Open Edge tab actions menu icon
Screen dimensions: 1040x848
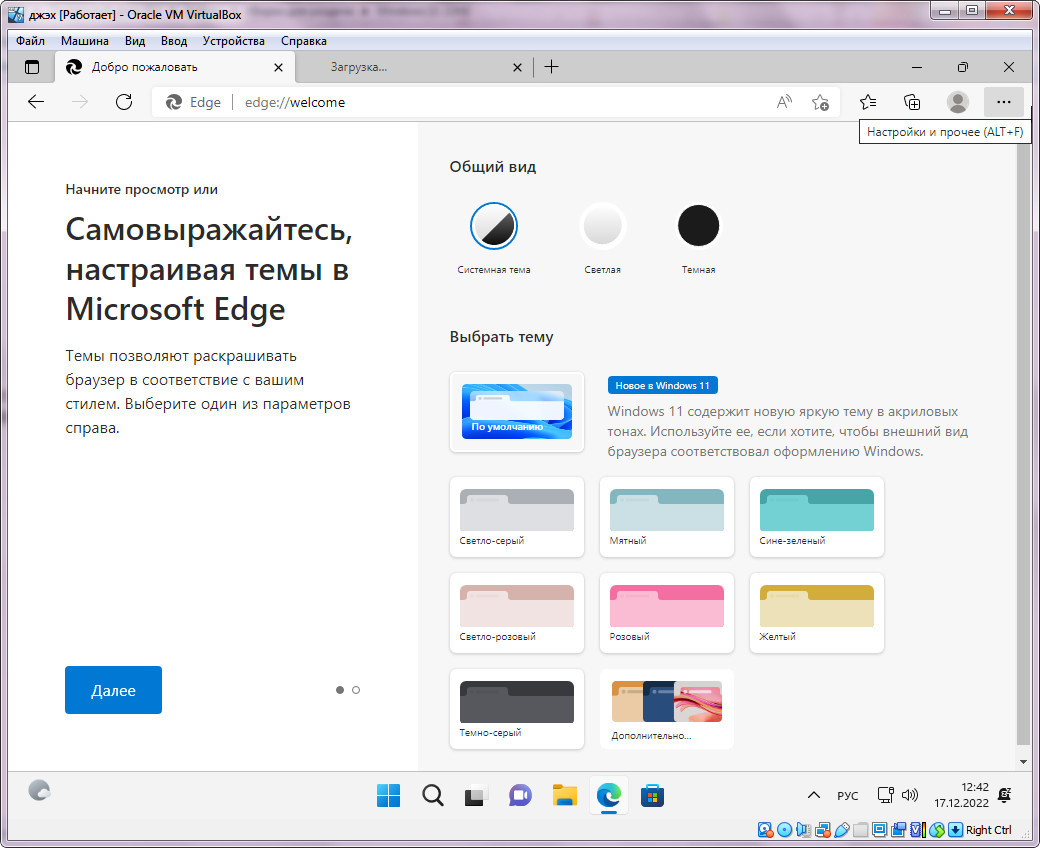(32, 67)
